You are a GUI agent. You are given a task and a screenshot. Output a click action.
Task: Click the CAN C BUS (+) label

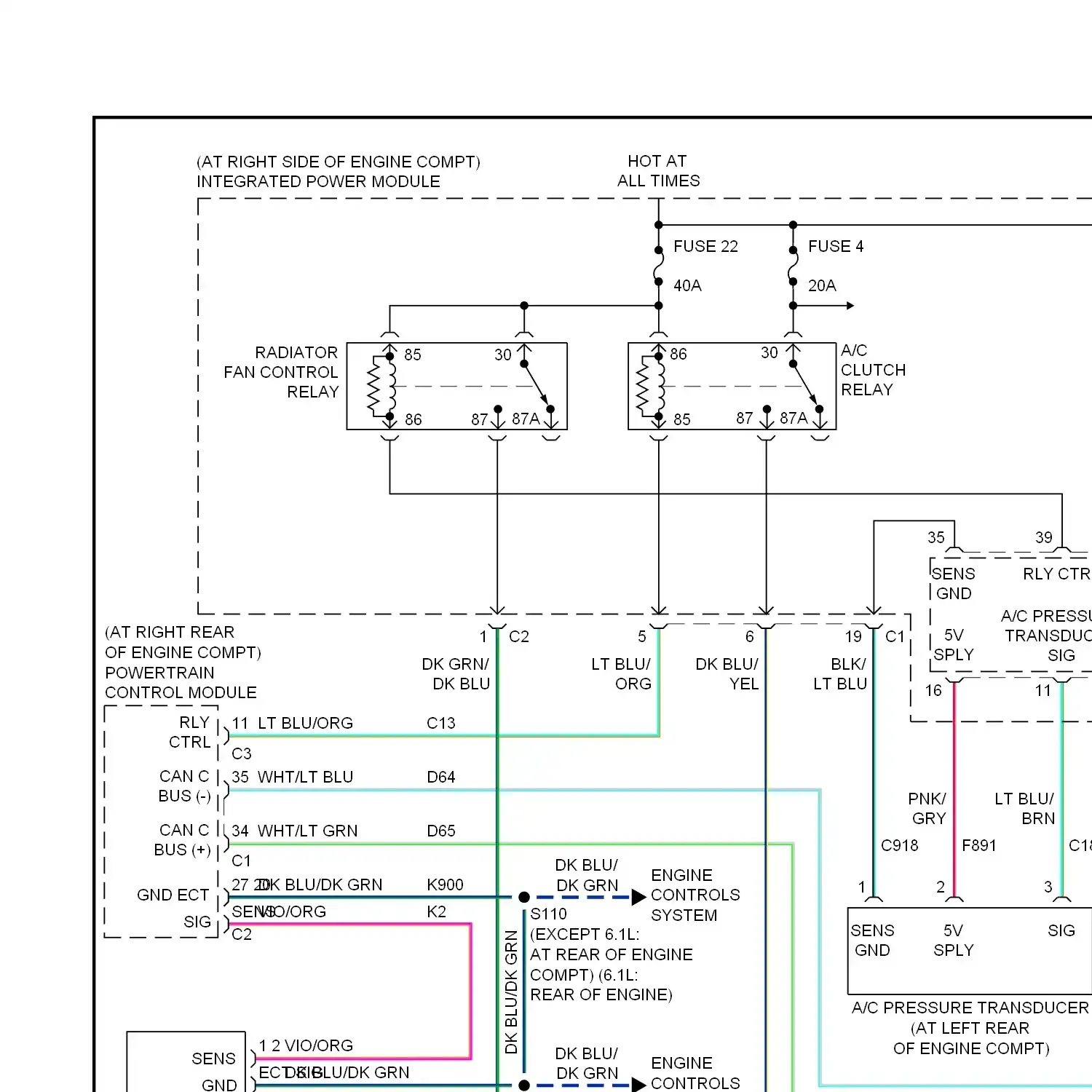pyautogui.click(x=182, y=840)
